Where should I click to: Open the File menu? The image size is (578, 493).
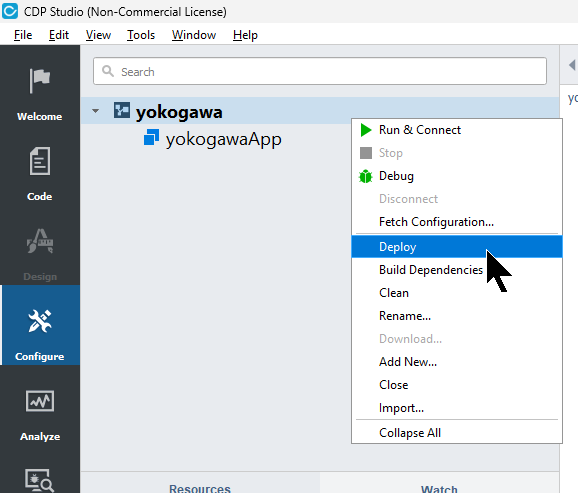23,35
